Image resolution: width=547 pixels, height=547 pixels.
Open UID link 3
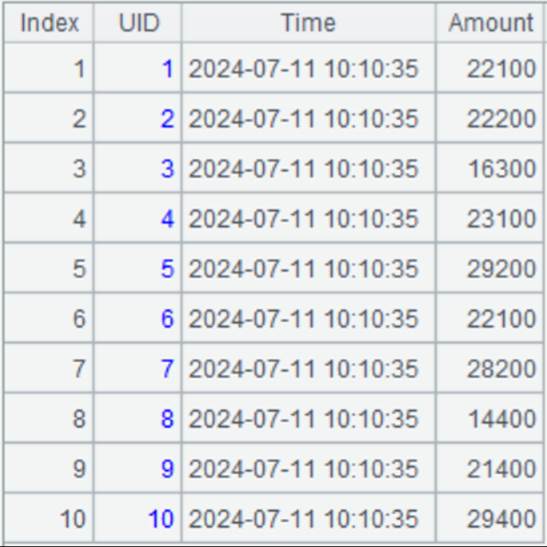click(x=167, y=169)
